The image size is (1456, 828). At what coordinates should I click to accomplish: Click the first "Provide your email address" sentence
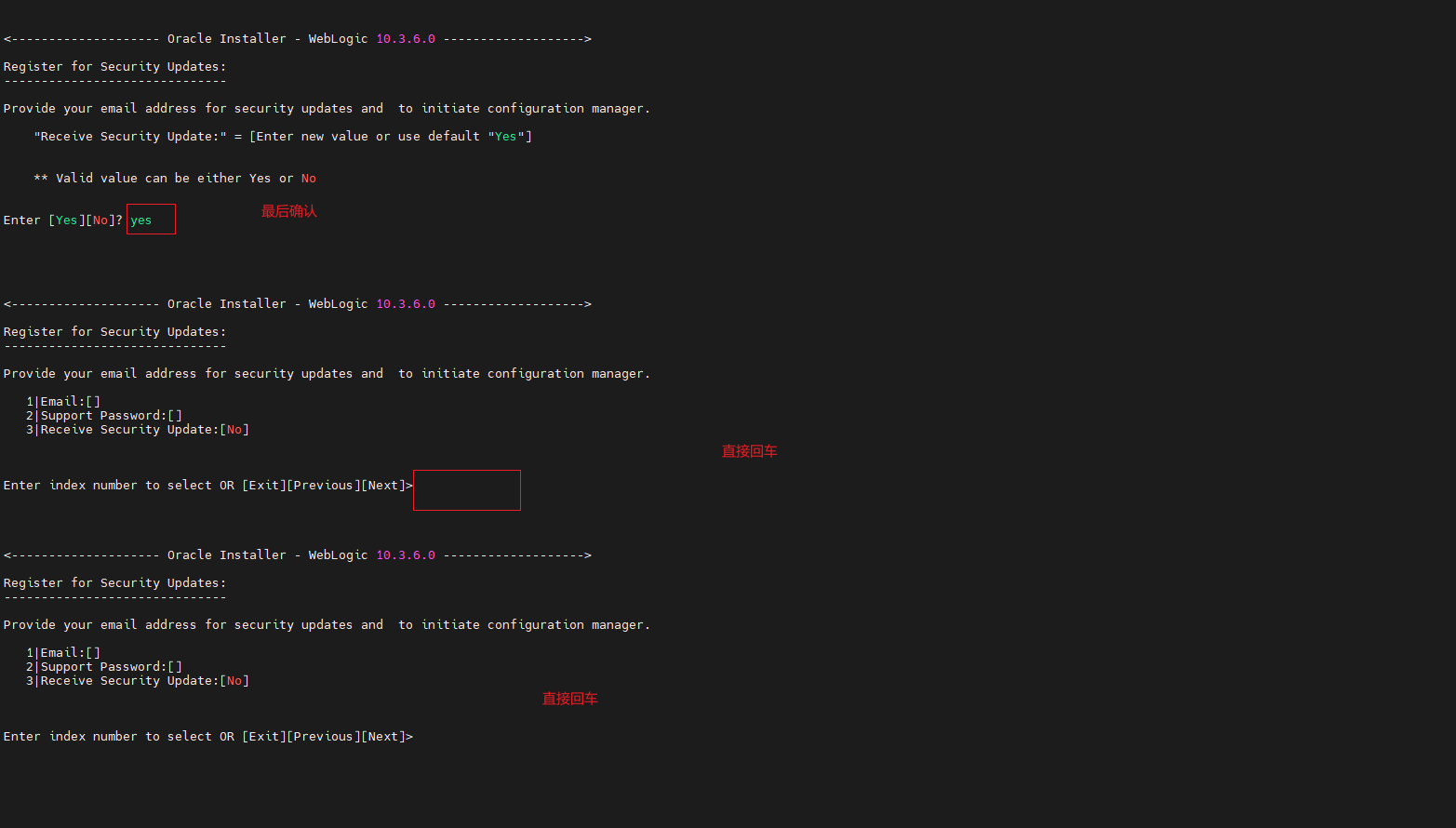[327, 109]
